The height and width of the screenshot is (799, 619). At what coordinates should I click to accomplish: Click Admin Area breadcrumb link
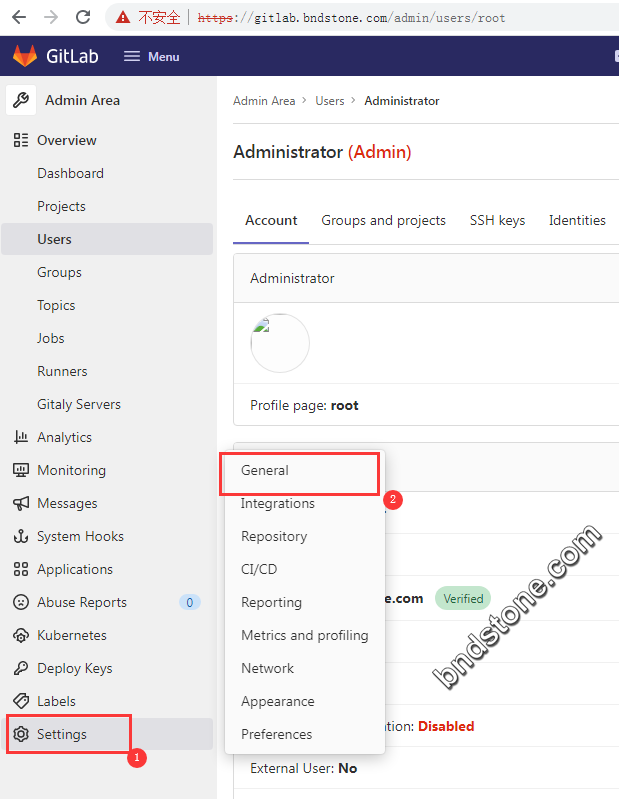[x=264, y=101]
